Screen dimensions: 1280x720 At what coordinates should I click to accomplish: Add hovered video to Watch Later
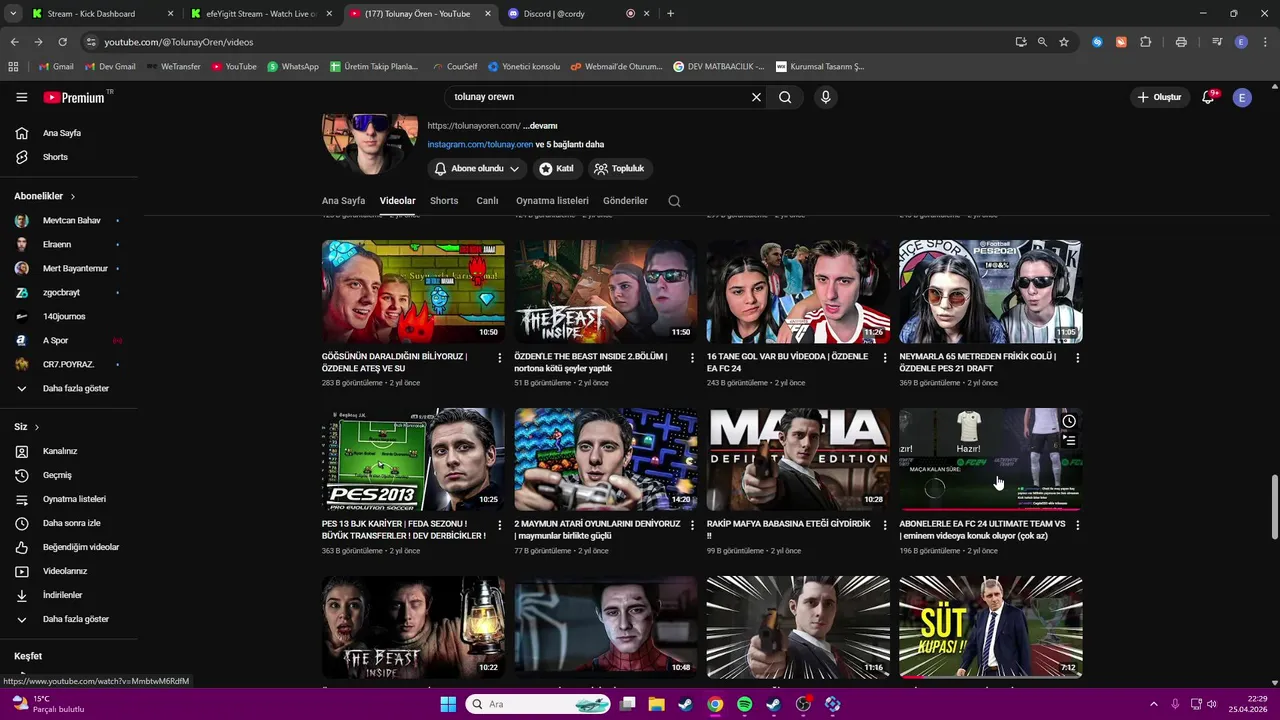click(x=1069, y=421)
